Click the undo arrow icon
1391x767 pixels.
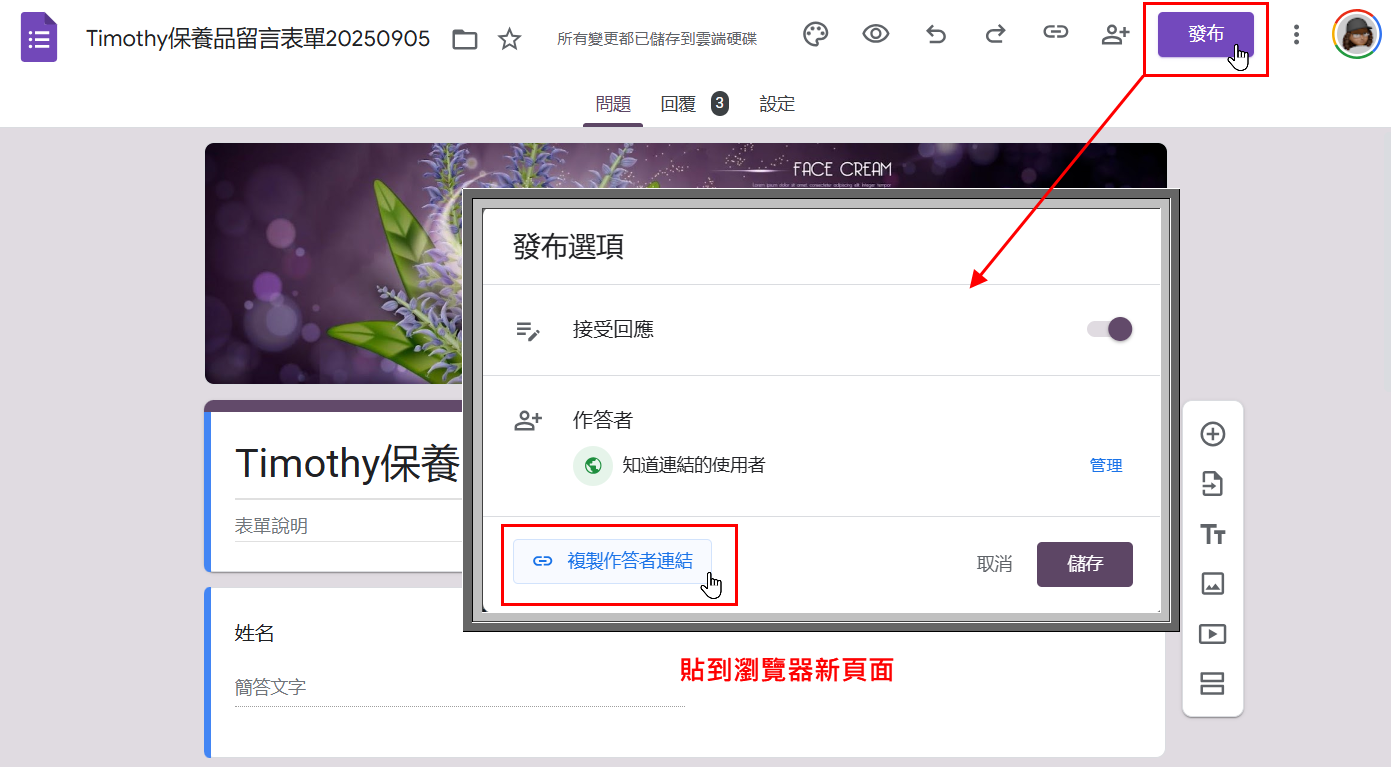pyautogui.click(x=936, y=35)
